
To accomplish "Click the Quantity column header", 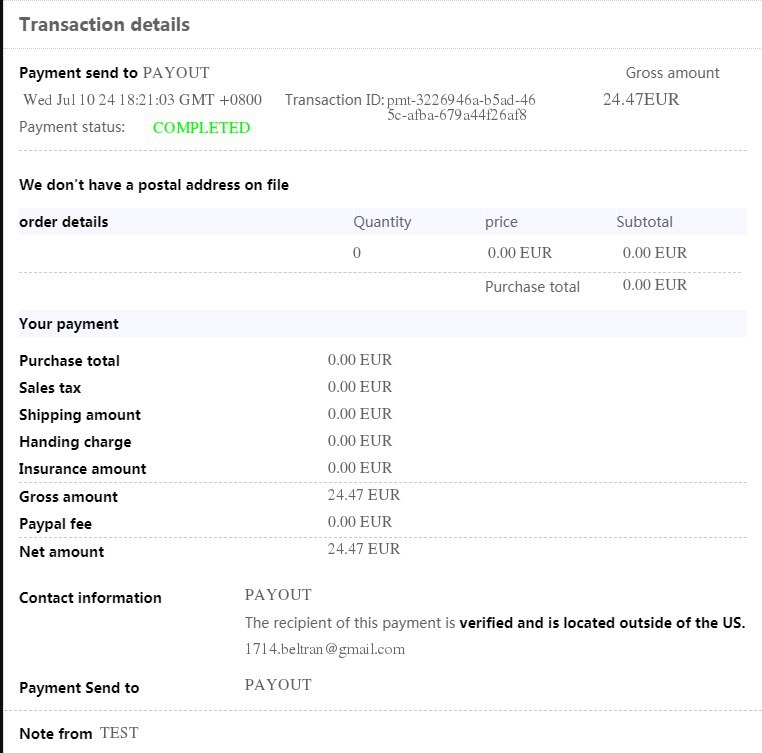I will (x=382, y=222).
